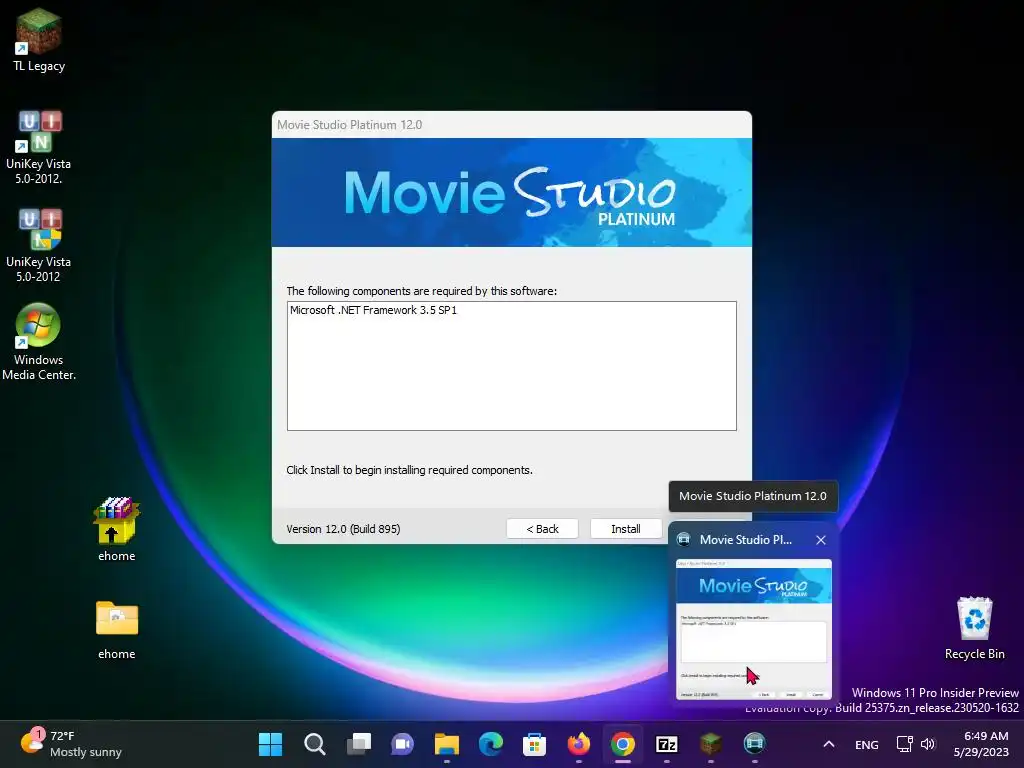Open 7-Zip from the taskbar

tap(666, 744)
